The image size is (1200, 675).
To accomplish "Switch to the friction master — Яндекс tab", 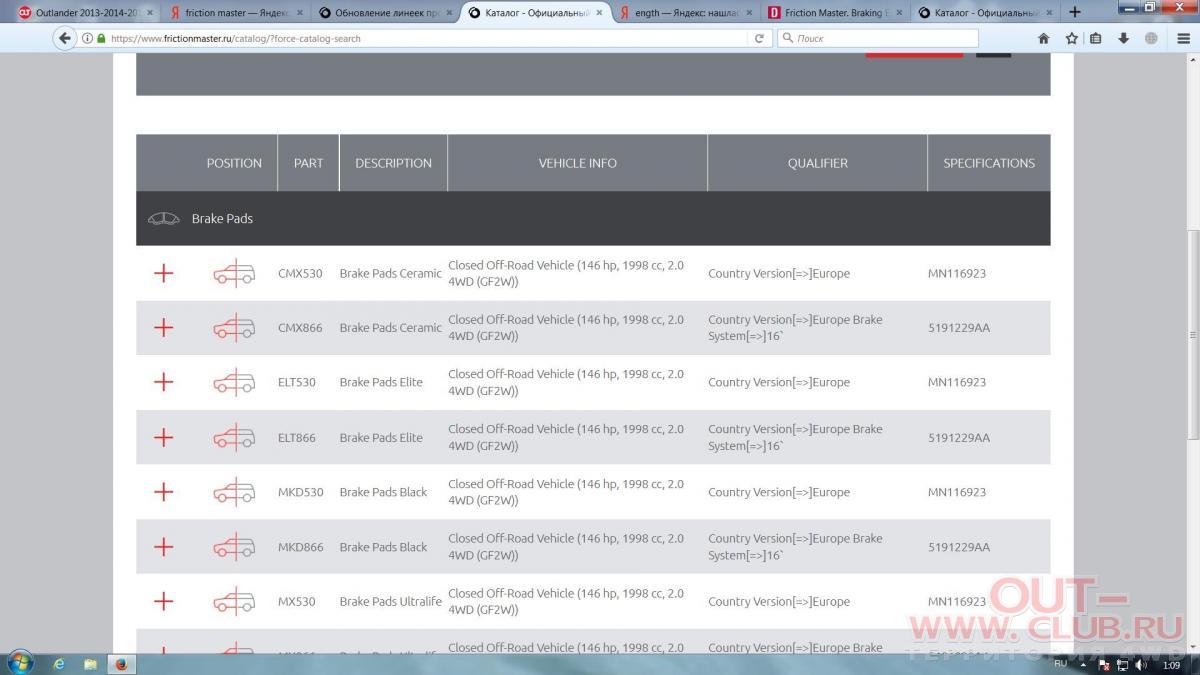I will pos(236,12).
